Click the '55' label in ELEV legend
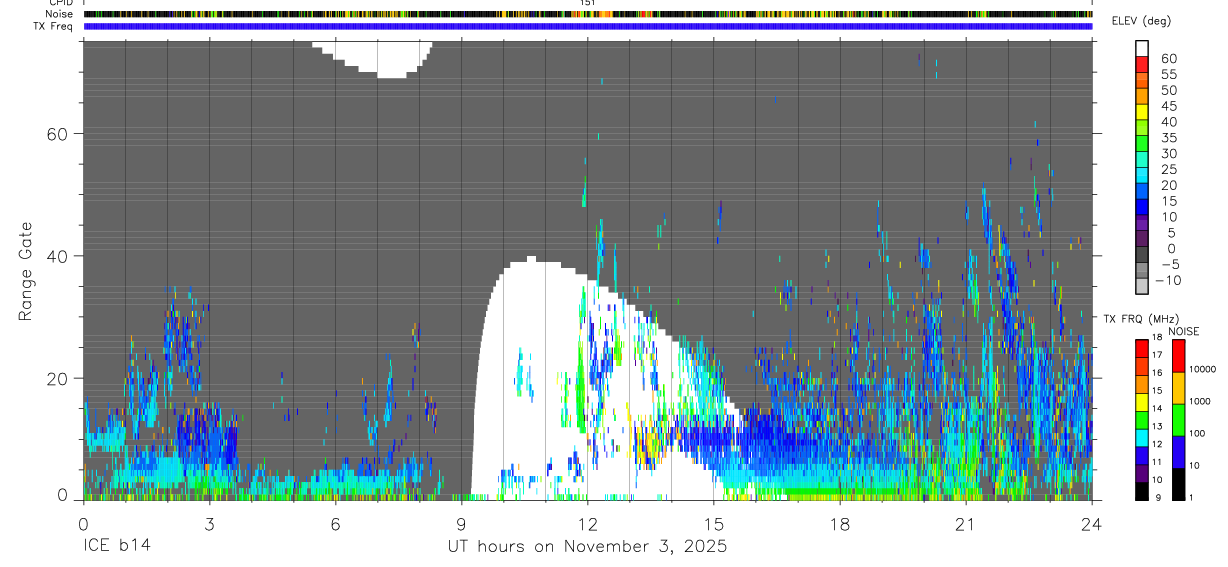 (x=1169, y=74)
